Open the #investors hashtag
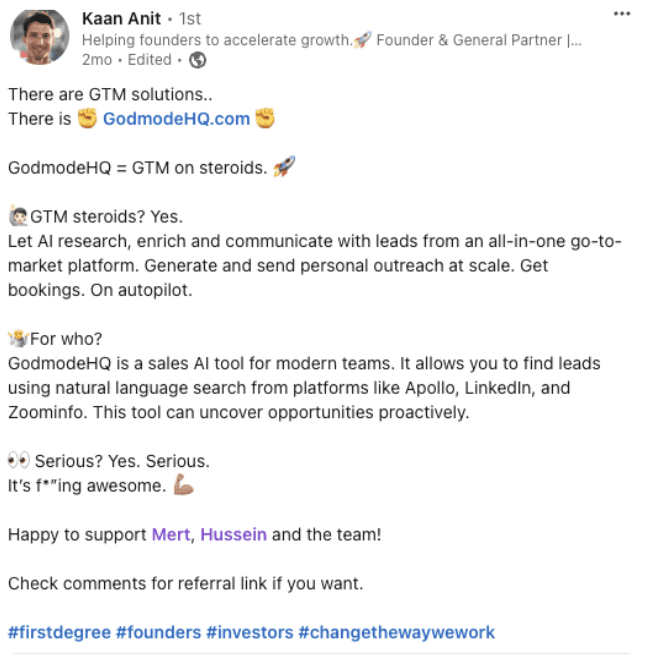Screen dimensions: 666x656 [x=250, y=632]
